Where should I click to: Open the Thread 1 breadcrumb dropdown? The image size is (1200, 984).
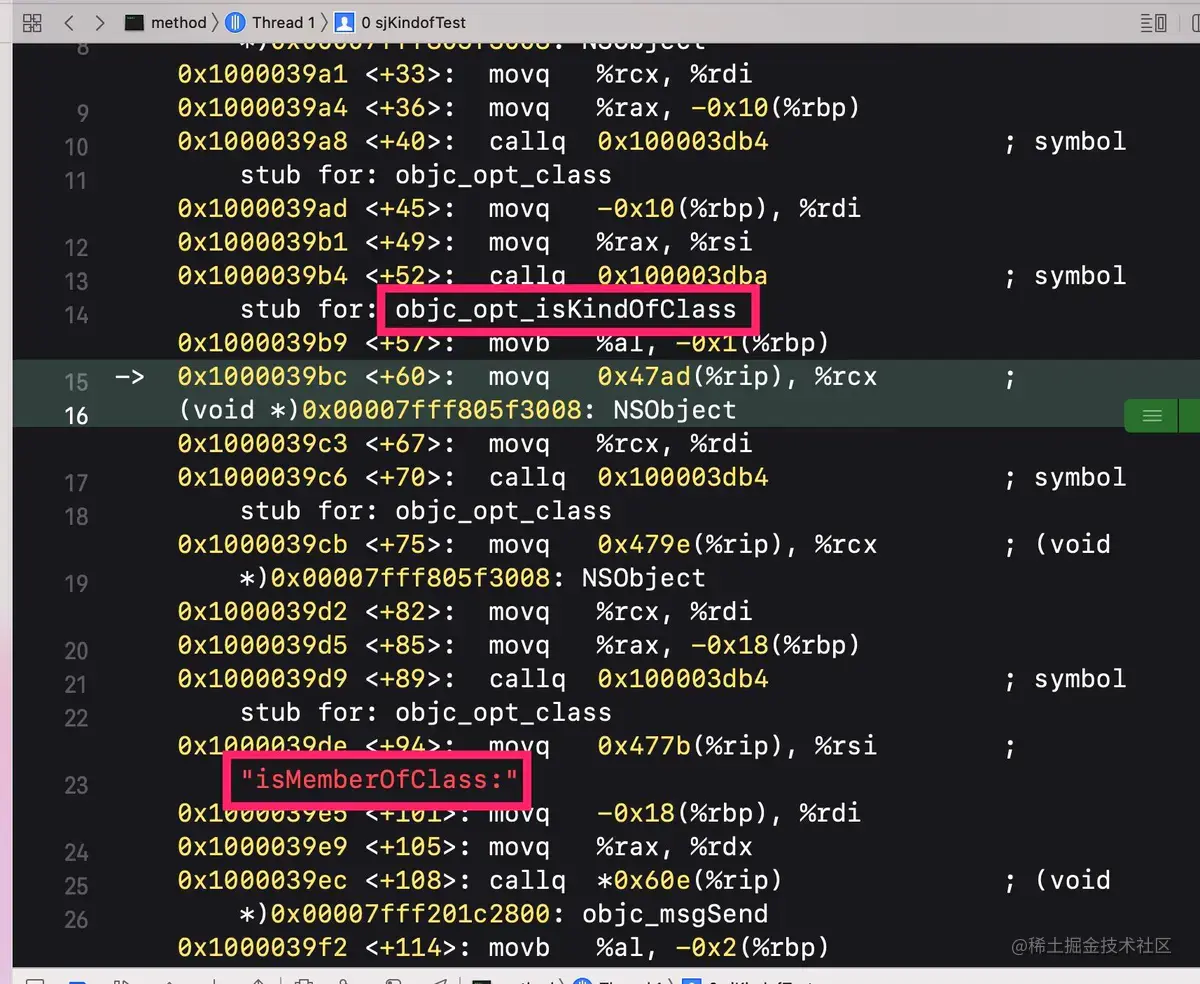click(283, 22)
